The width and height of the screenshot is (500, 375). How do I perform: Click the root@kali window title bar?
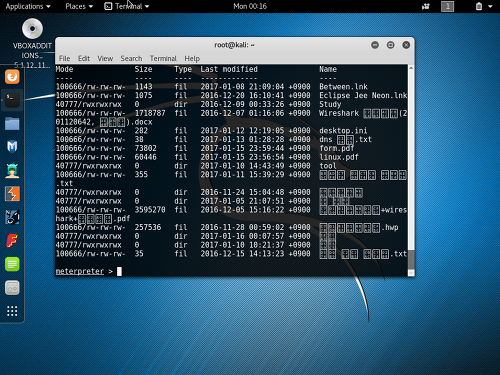coord(234,45)
